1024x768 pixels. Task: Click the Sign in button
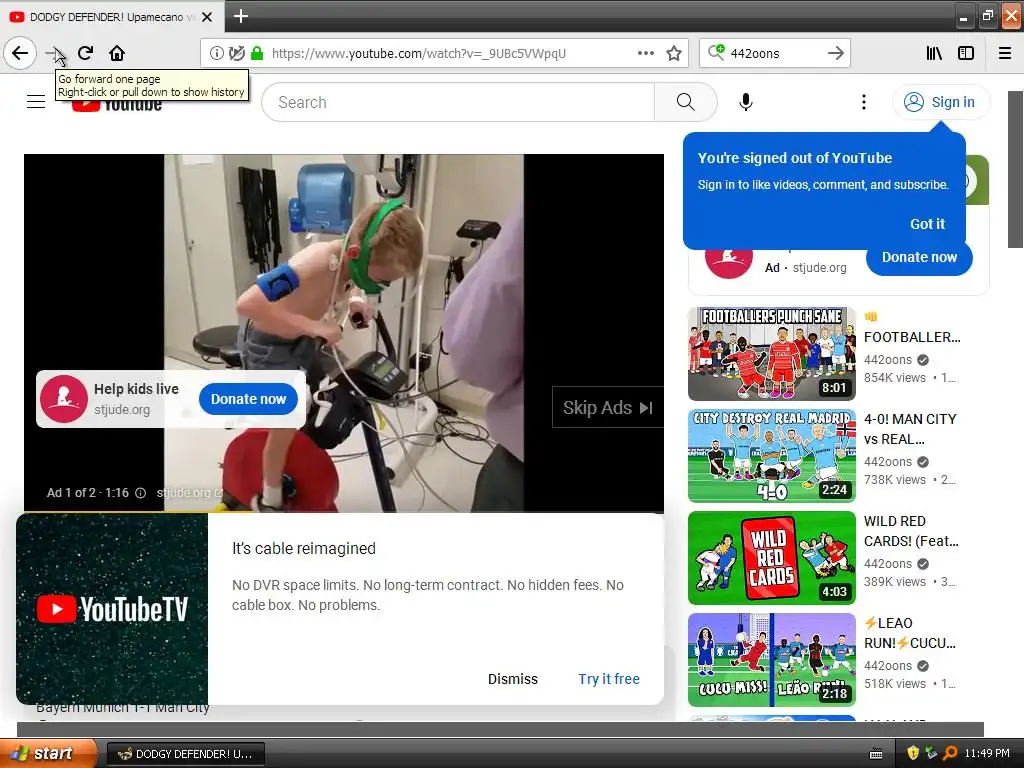pos(940,102)
